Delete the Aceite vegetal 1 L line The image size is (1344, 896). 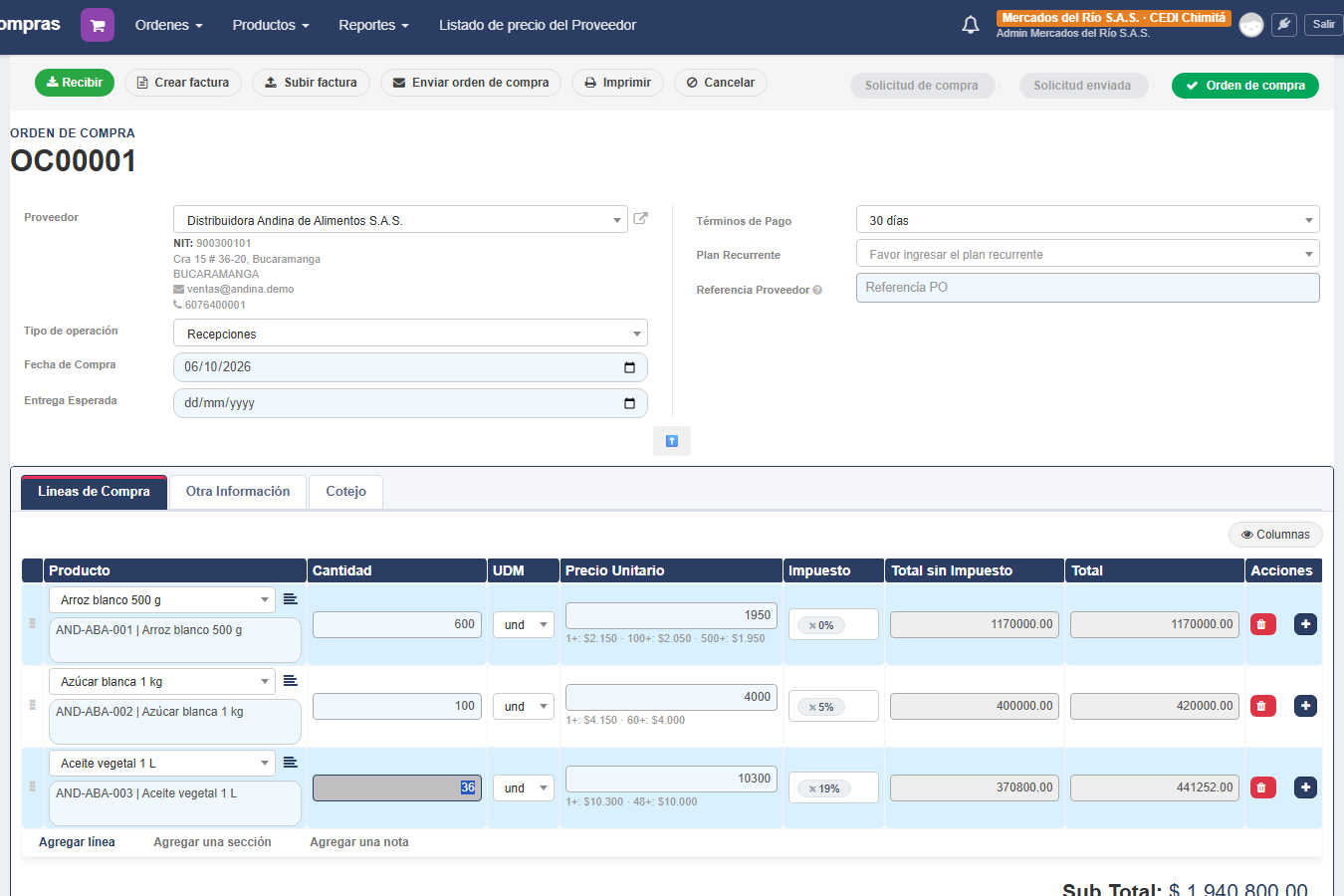[x=1262, y=787]
